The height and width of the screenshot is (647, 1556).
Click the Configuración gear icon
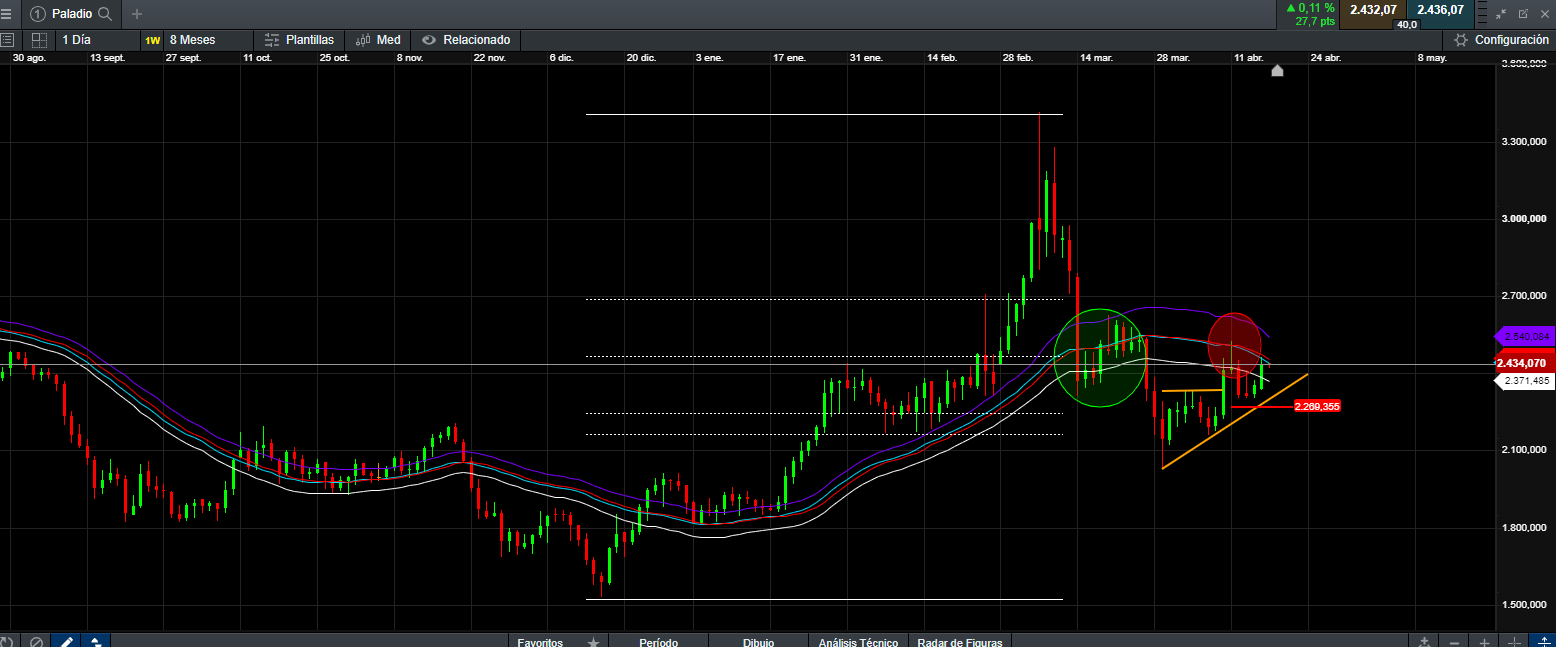tap(1461, 40)
